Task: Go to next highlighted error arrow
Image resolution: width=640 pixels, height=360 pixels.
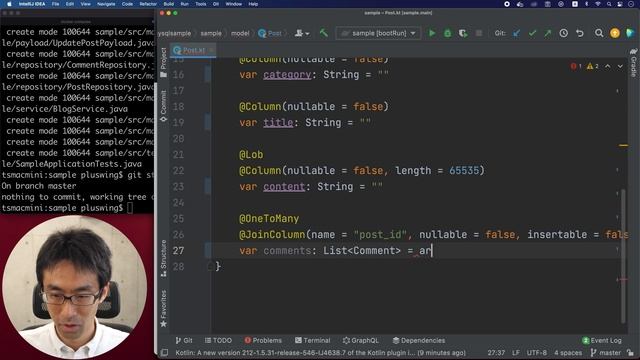Action: click(620, 66)
